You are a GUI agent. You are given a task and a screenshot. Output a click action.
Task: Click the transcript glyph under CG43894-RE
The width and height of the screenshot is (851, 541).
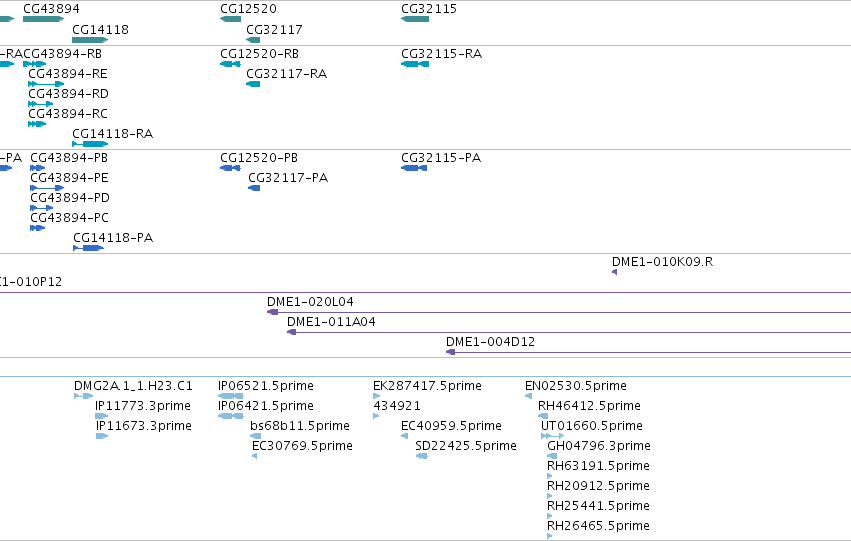pyautogui.click(x=46, y=84)
